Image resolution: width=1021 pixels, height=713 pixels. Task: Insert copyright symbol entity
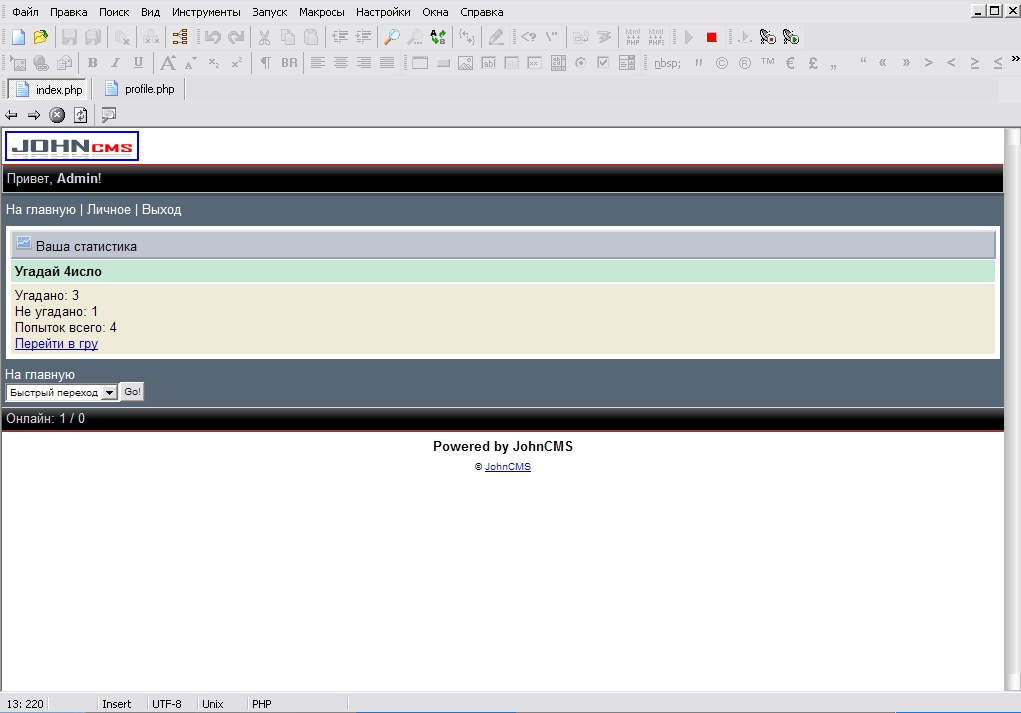click(x=721, y=63)
